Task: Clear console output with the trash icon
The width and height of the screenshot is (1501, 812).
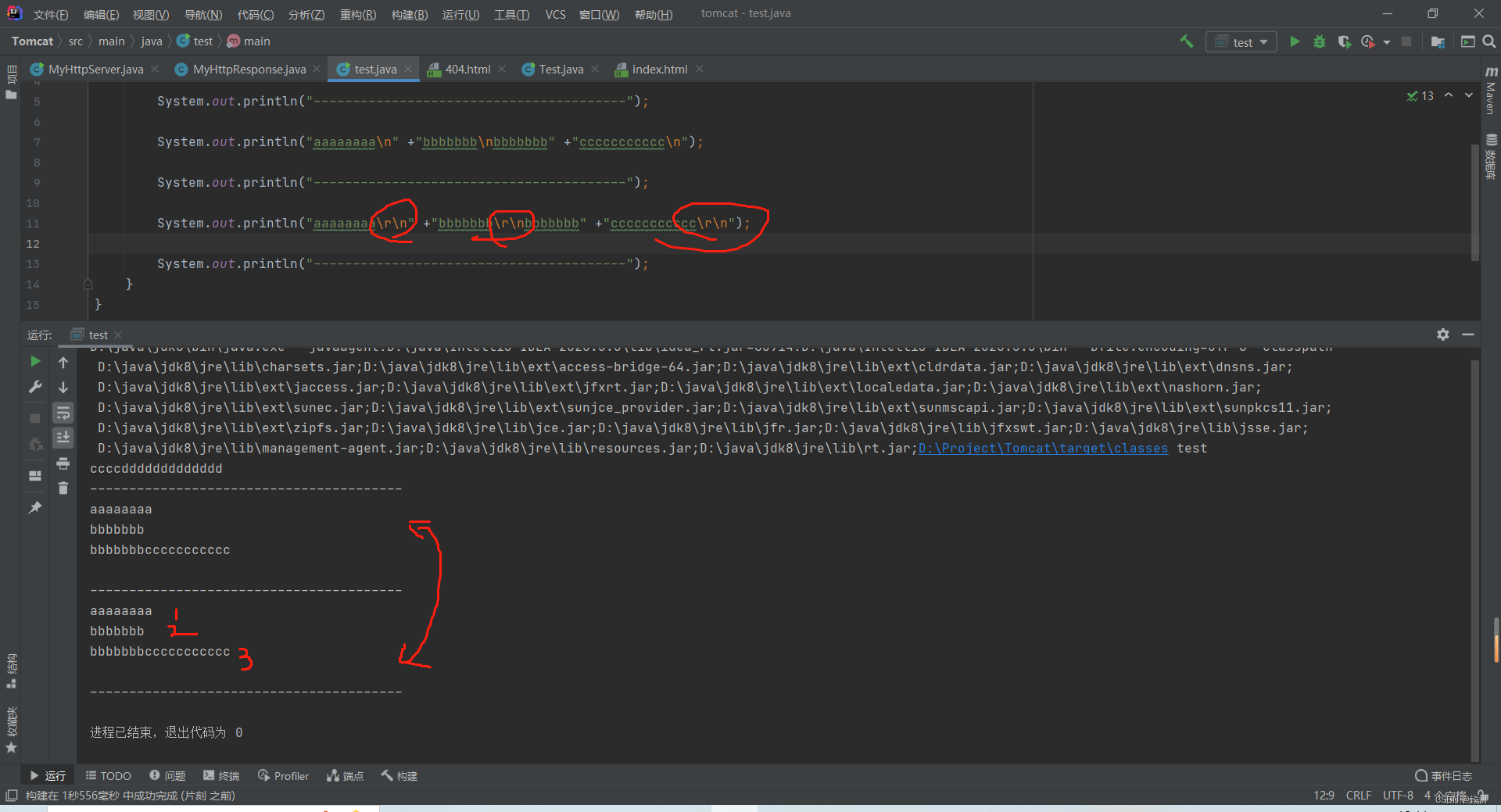Action: coord(63,488)
